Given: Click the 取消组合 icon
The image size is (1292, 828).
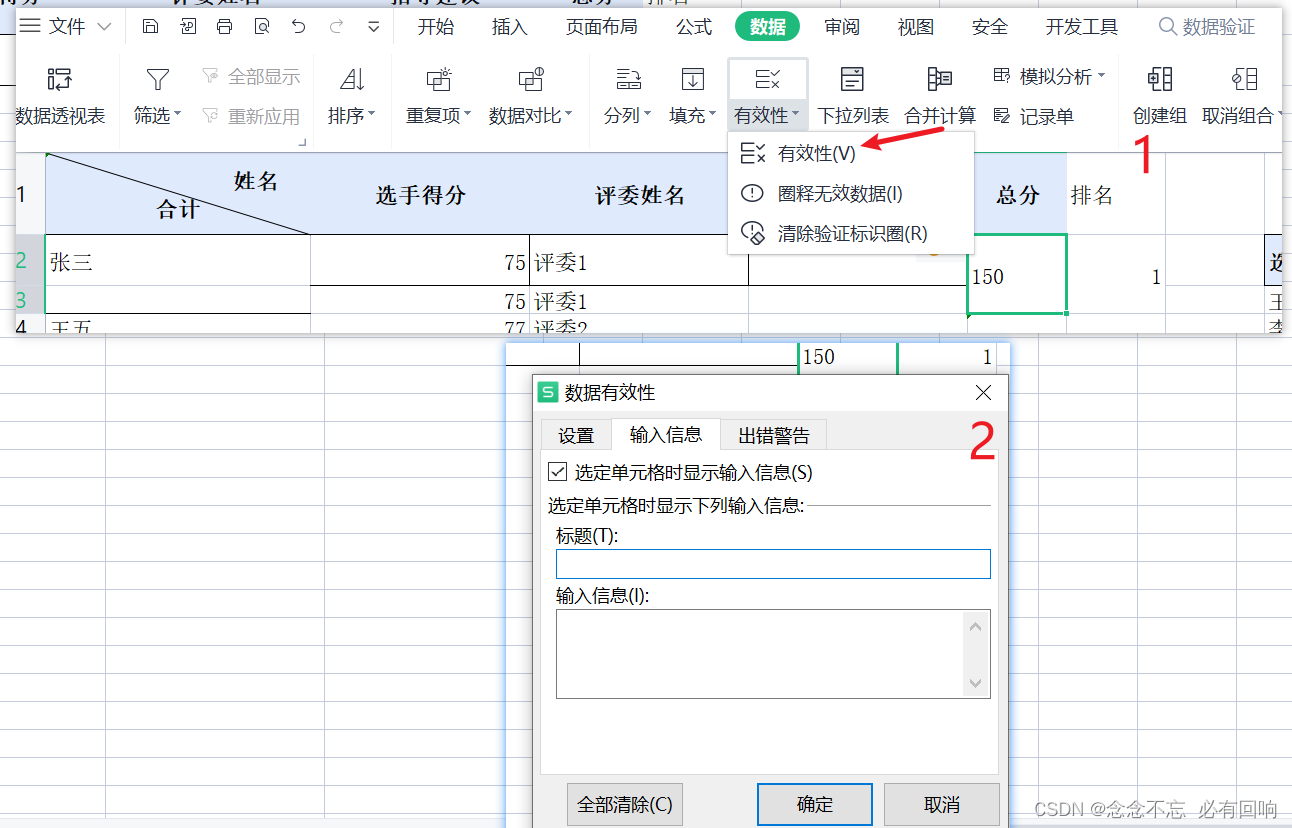Looking at the screenshot, I should click(1244, 80).
